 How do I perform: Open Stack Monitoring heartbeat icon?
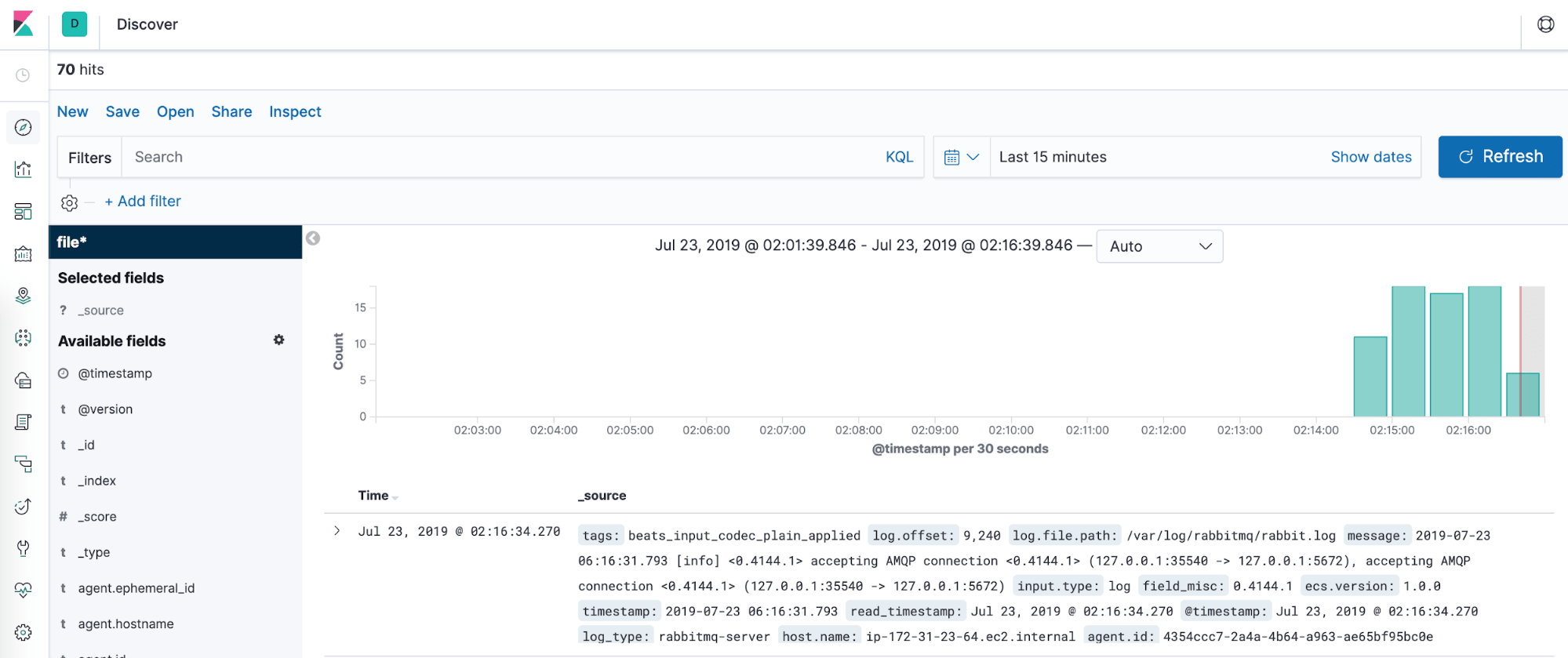pyautogui.click(x=24, y=591)
